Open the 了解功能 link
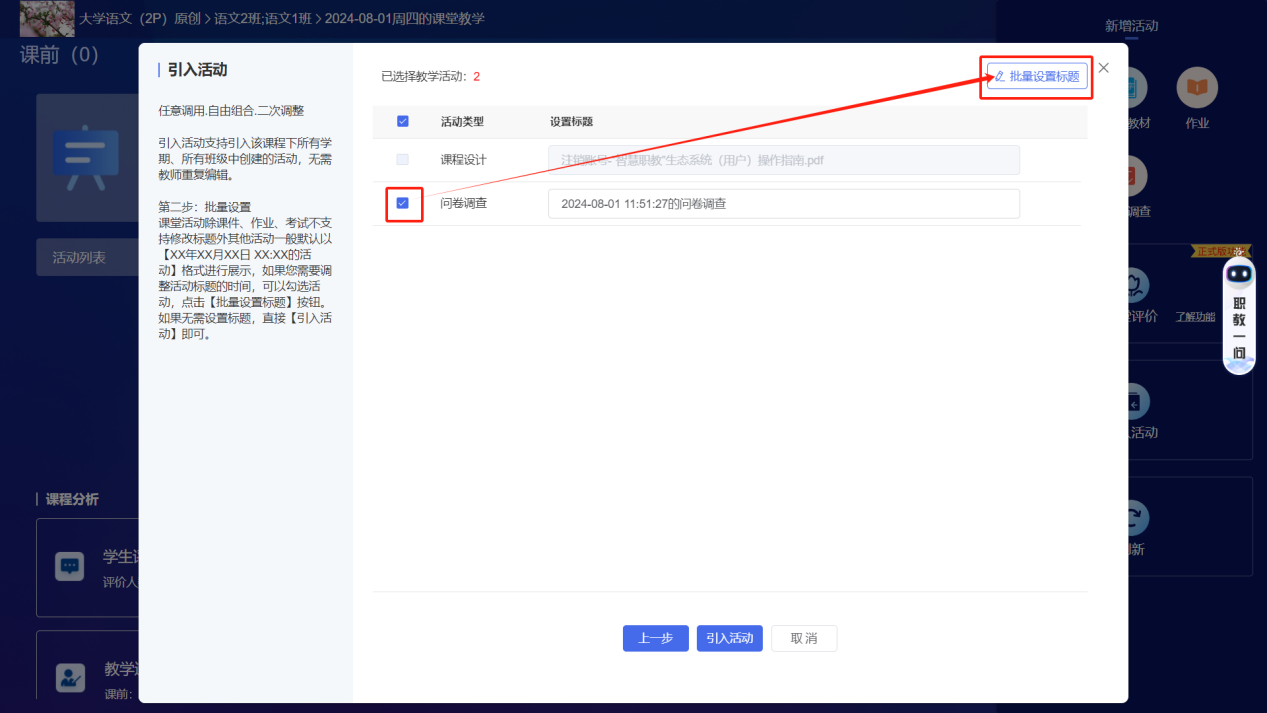Screen dimensions: 1267x713 coord(1195,317)
